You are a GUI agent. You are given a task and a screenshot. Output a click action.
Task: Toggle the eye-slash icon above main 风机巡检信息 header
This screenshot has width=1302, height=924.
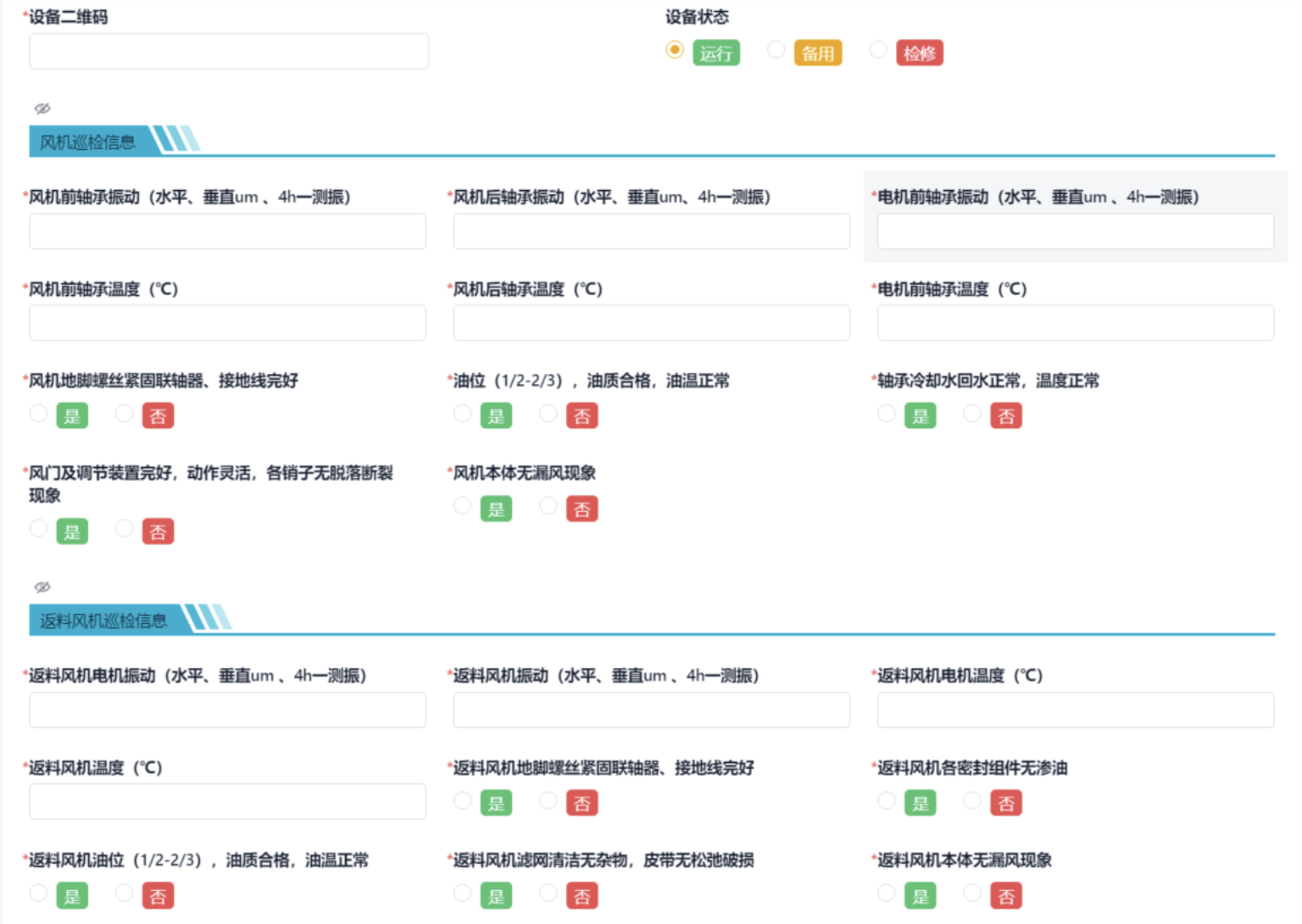(42, 108)
